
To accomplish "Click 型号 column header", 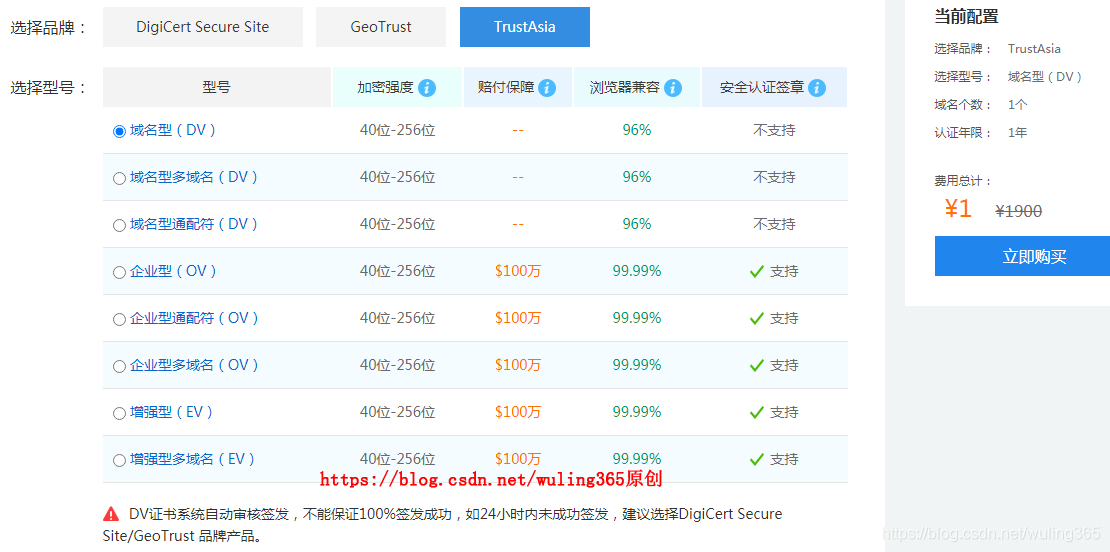I will (x=217, y=87).
